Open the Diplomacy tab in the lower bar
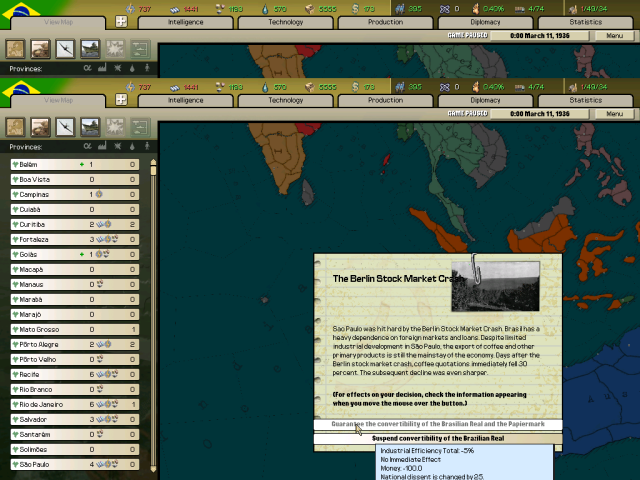Screen dimensions: 640x480 pyautogui.click(x=485, y=100)
